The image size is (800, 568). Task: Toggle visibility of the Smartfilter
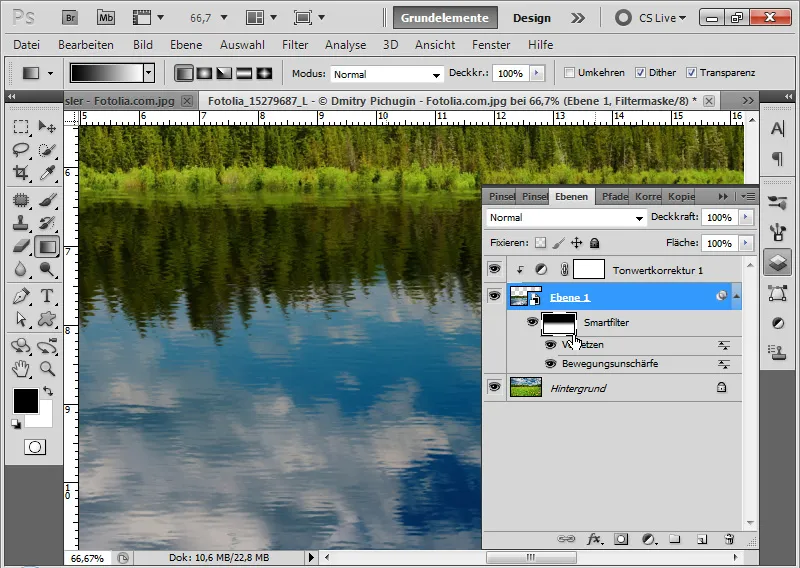coord(532,322)
